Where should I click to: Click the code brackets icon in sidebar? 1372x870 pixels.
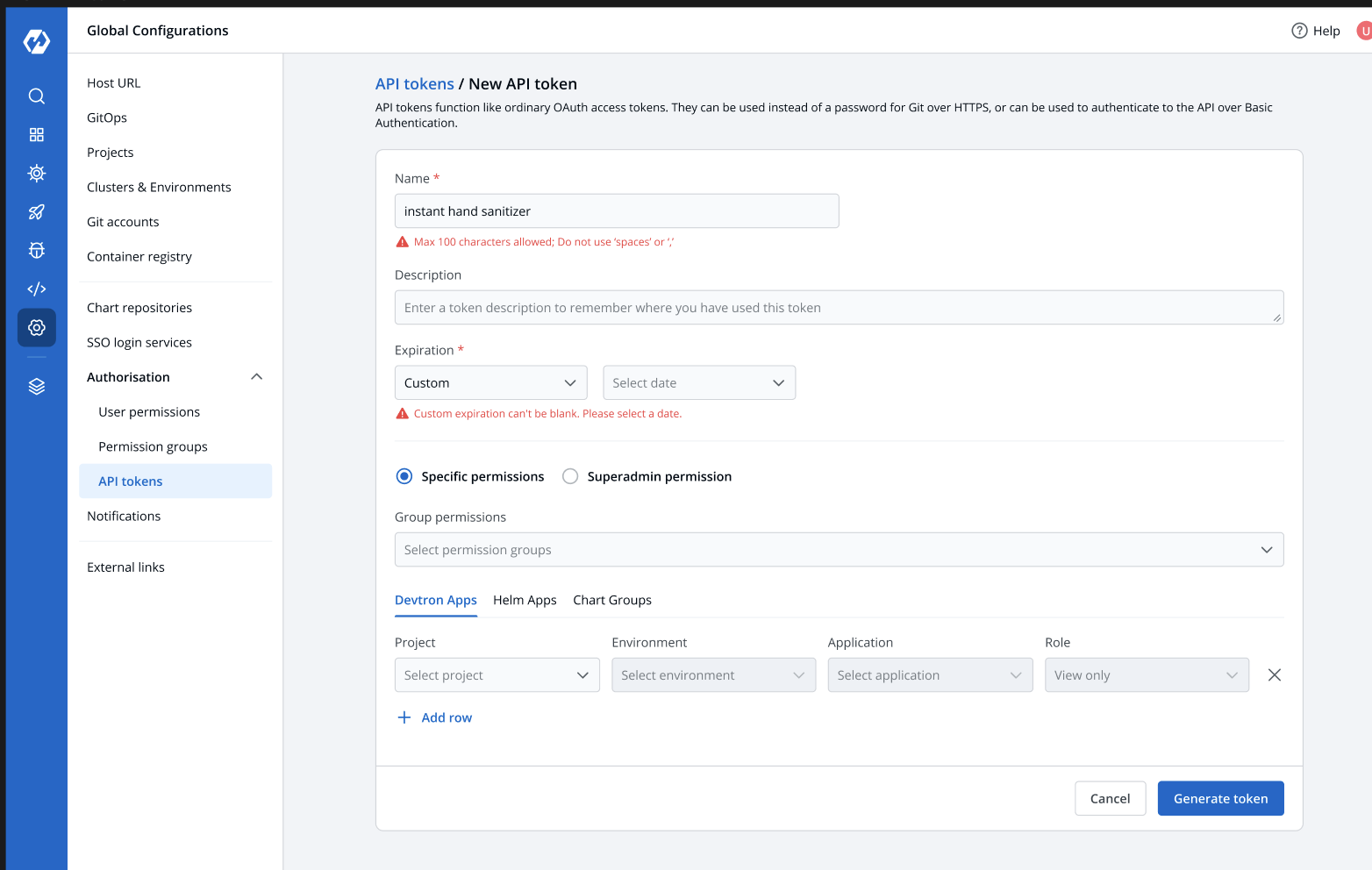pyautogui.click(x=37, y=289)
